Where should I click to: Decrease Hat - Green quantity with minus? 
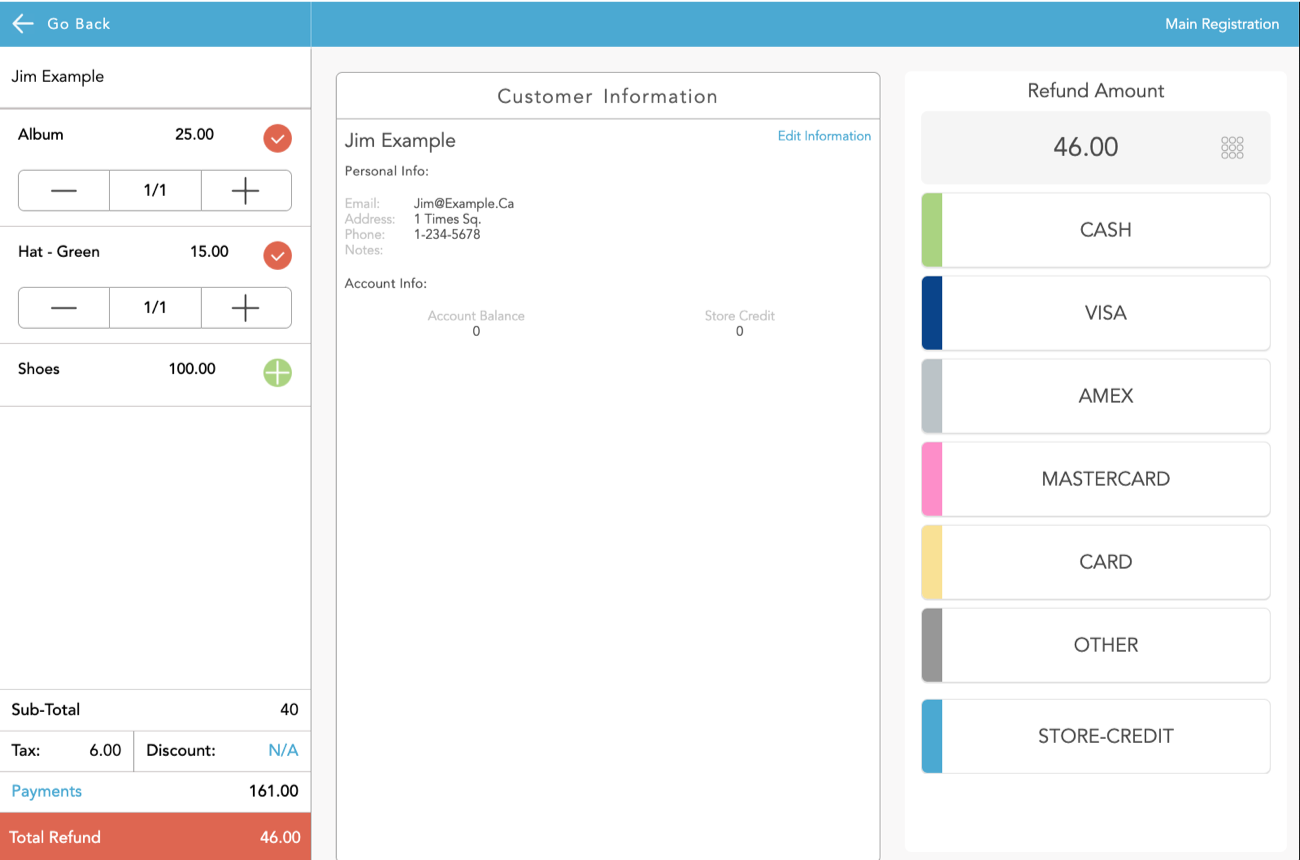point(64,308)
